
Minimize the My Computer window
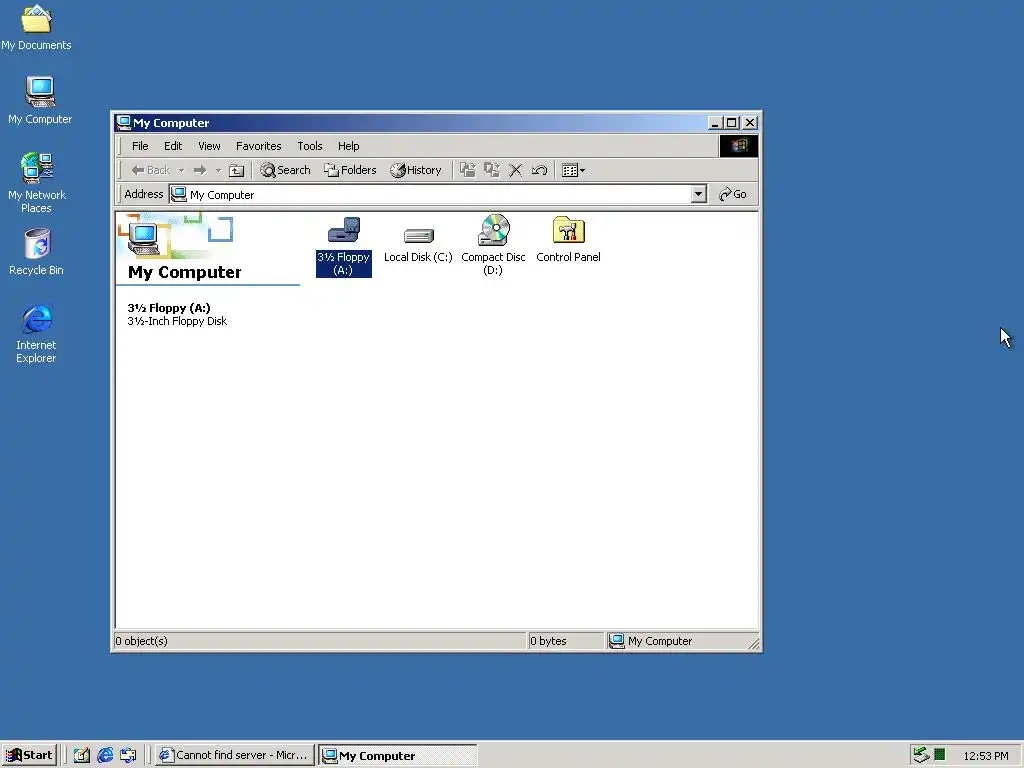(716, 123)
